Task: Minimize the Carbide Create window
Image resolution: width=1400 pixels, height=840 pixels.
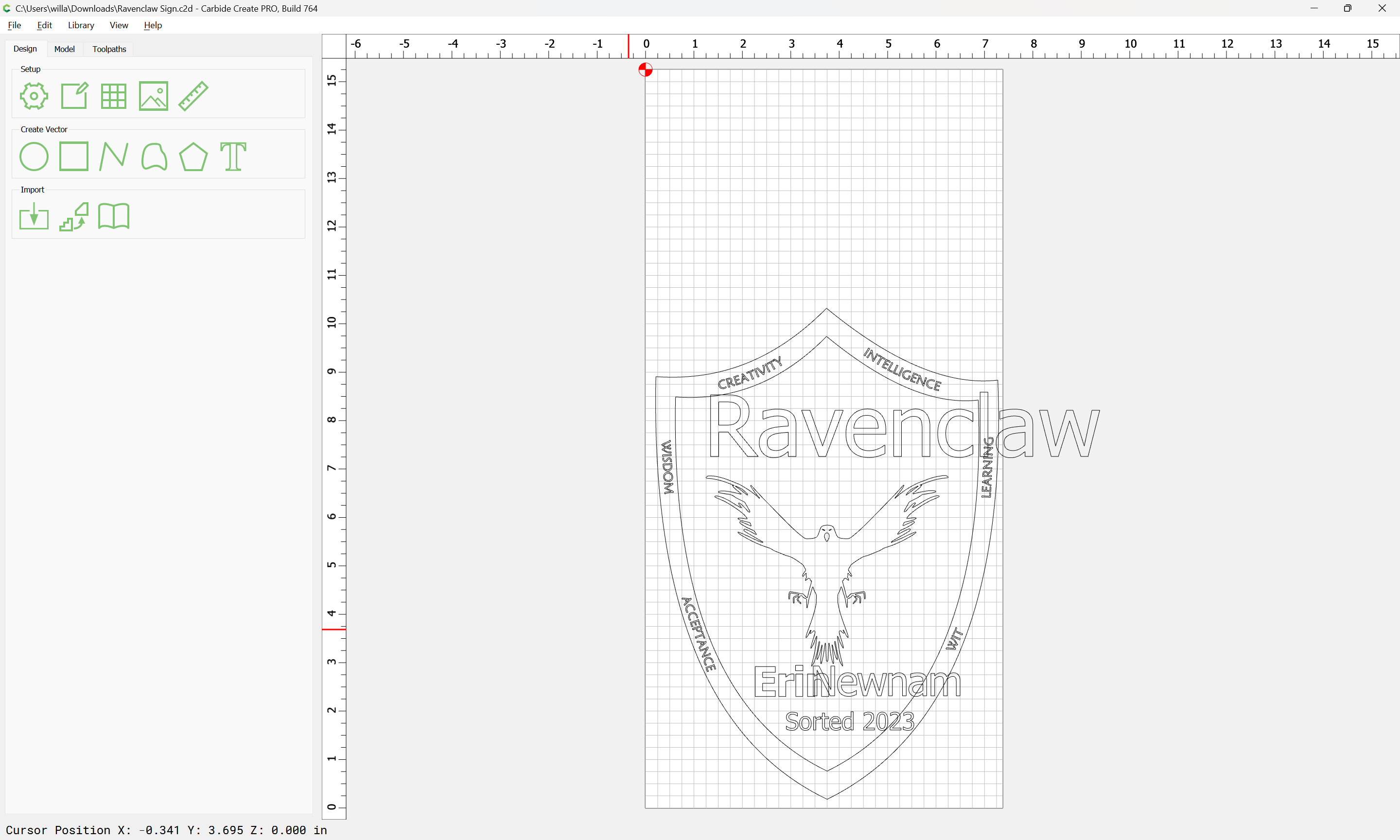Action: point(1314,8)
